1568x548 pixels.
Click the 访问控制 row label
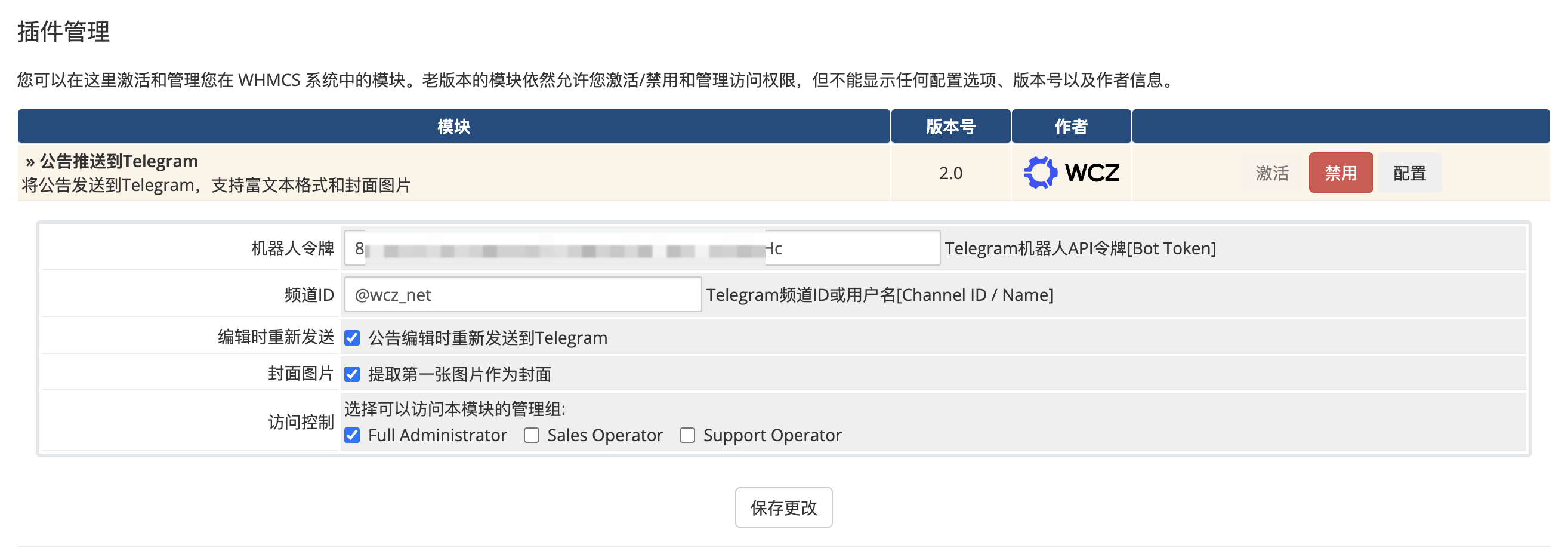click(301, 422)
